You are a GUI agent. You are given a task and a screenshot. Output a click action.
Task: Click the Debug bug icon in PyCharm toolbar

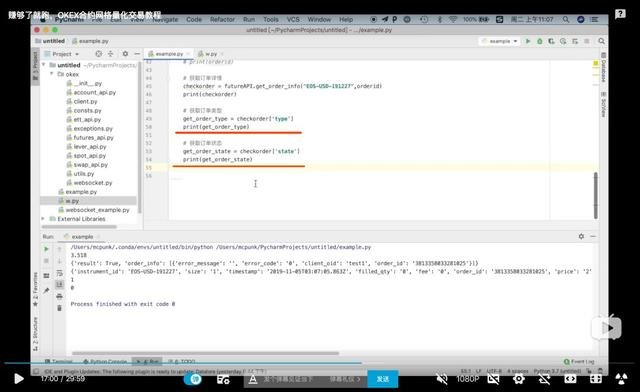[x=540, y=41]
